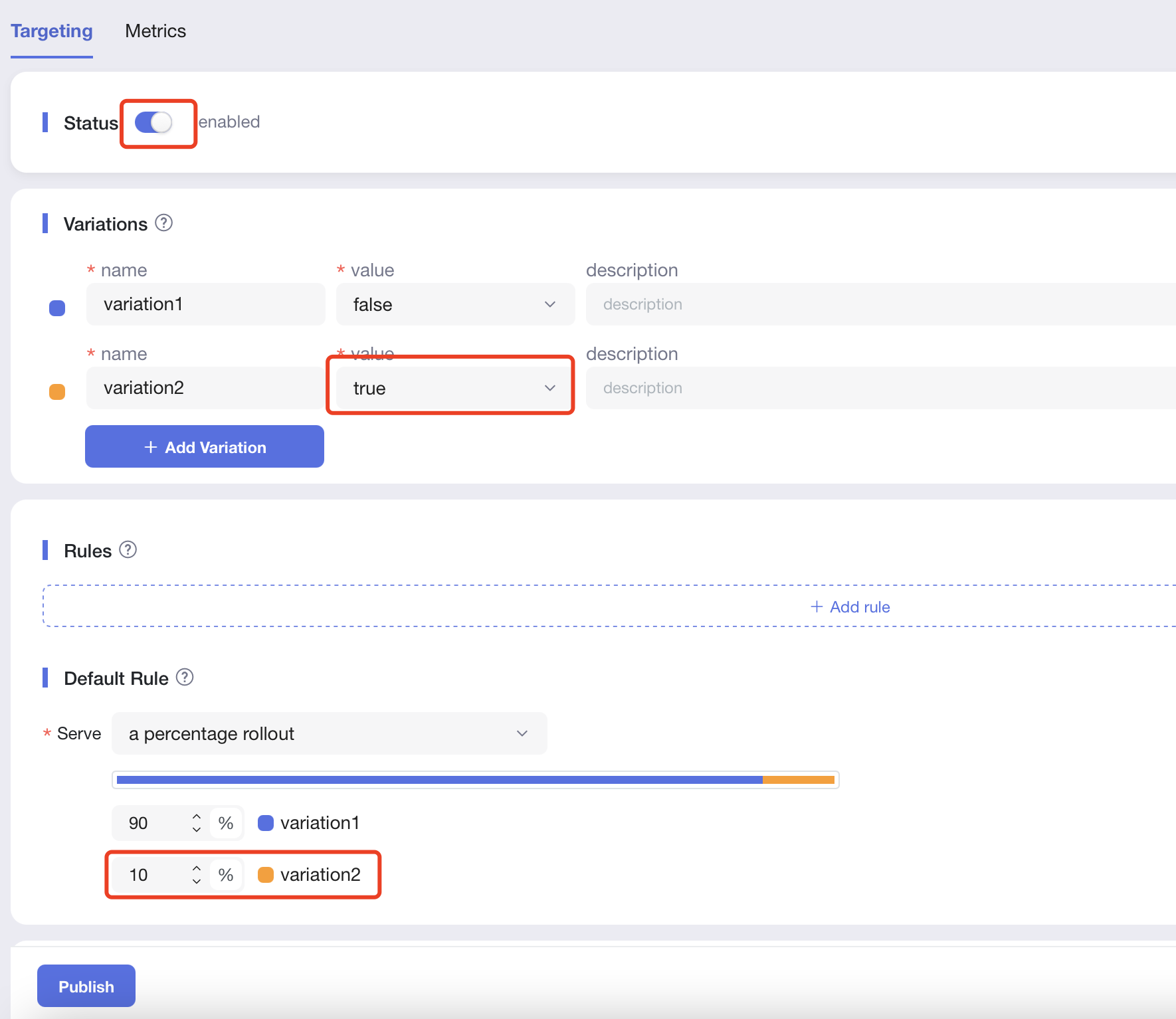This screenshot has height=1019, width=1176.
Task: Decrease variation2 percentage with down arrow
Action: coord(197,881)
